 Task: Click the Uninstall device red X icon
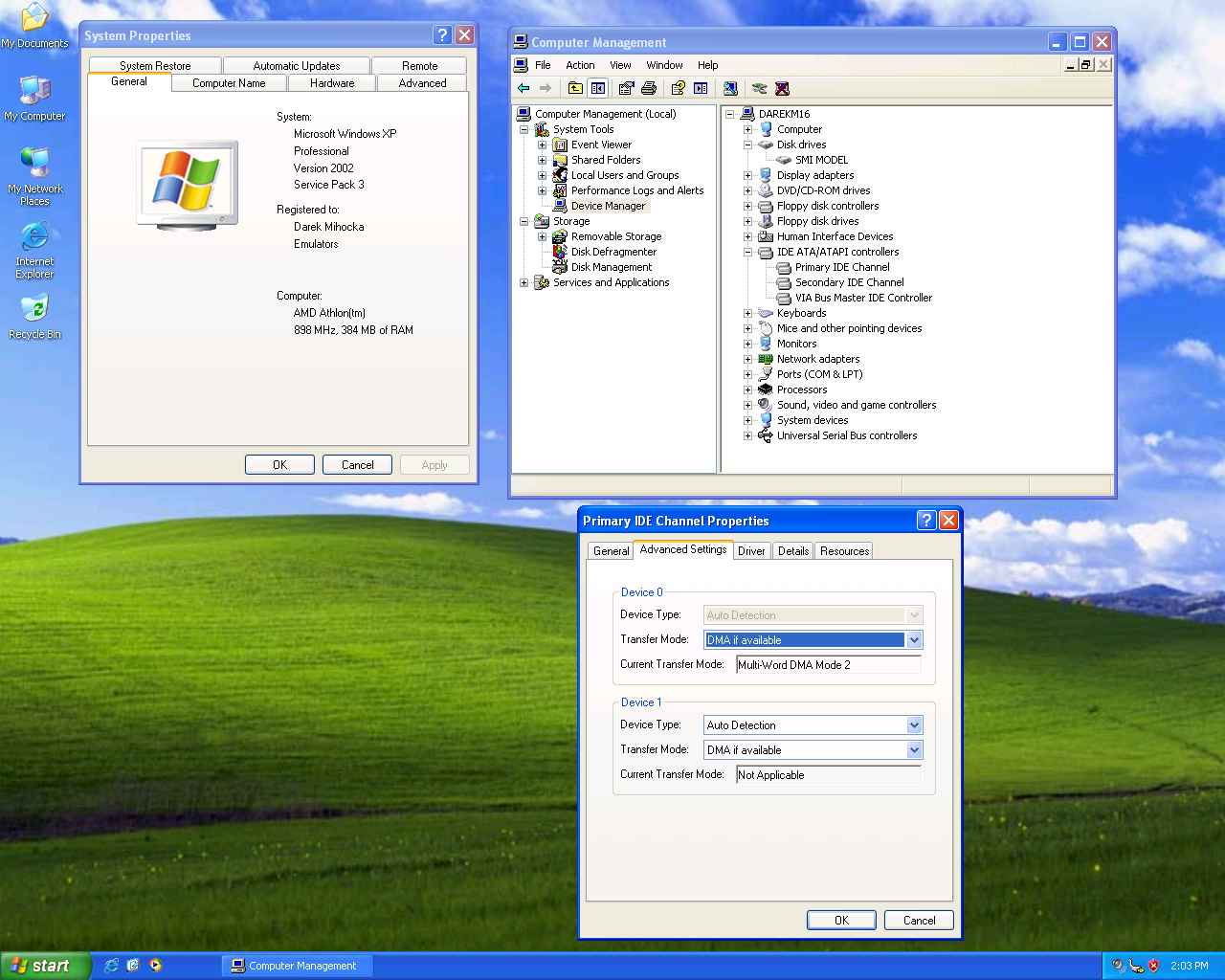click(x=782, y=88)
